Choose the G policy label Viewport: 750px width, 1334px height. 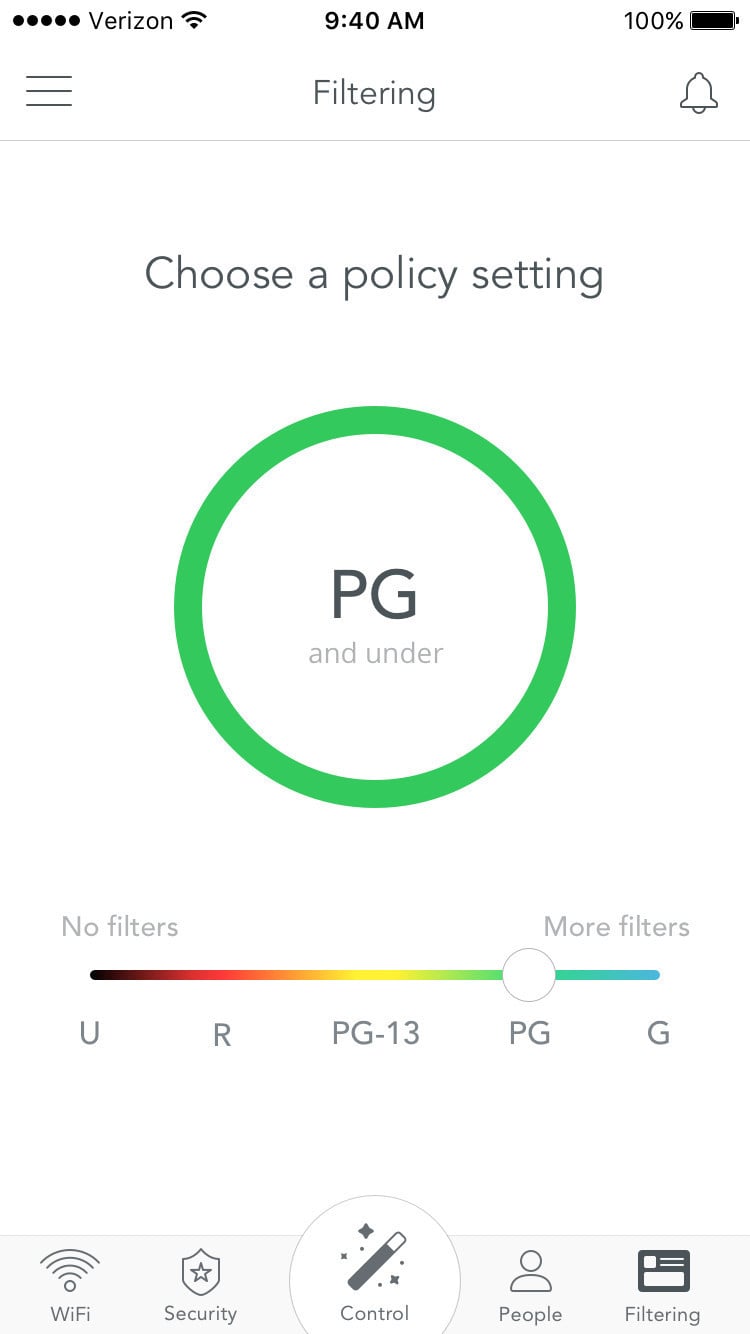tap(658, 1033)
